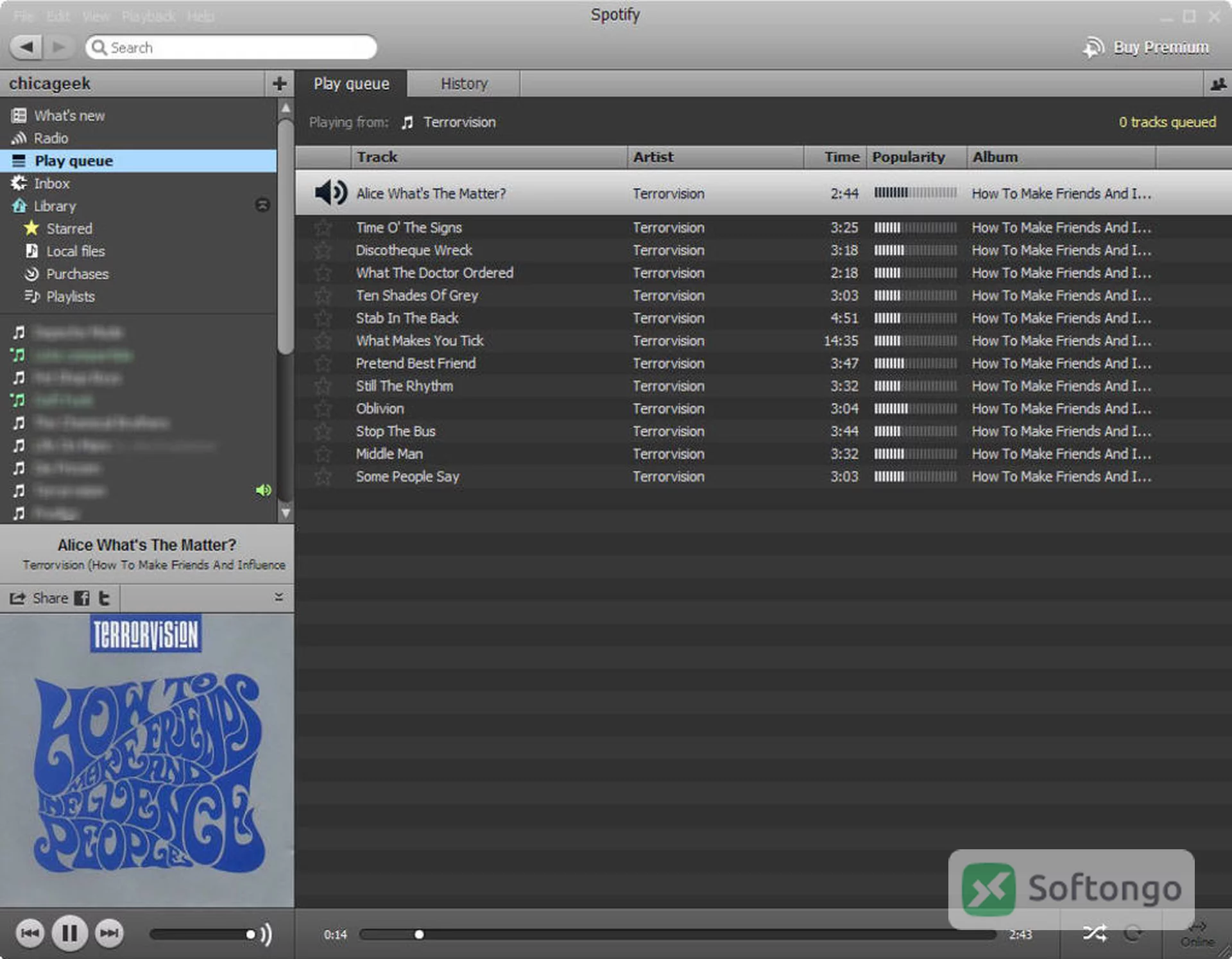Click the Online status indicator
Image resolution: width=1232 pixels, height=959 pixels.
pos(1197,934)
